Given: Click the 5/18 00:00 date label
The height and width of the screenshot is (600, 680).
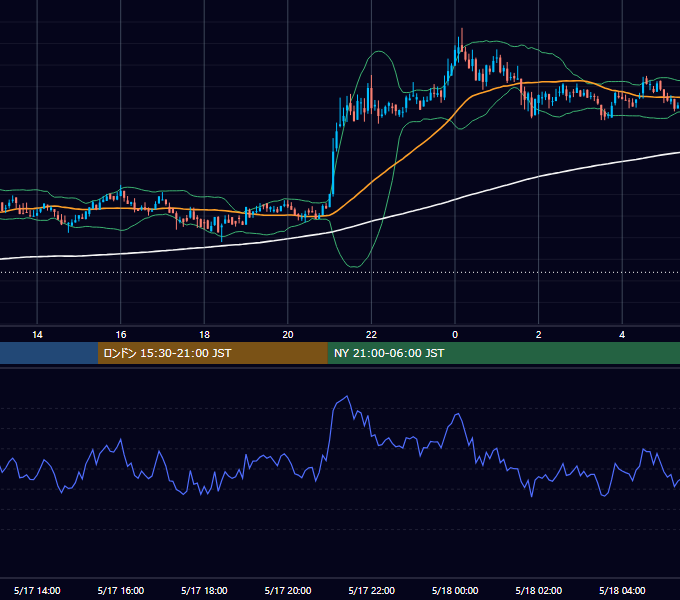Looking at the screenshot, I should point(455,590).
